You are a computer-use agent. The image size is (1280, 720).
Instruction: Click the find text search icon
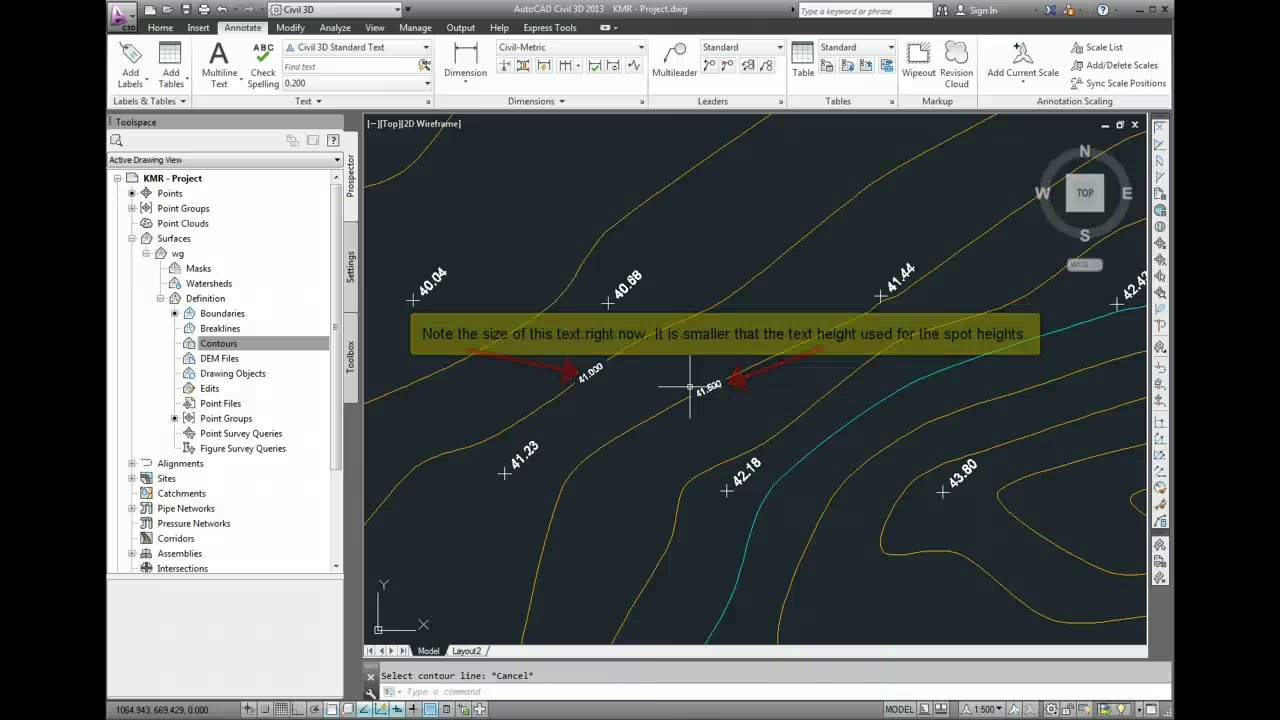tap(425, 66)
